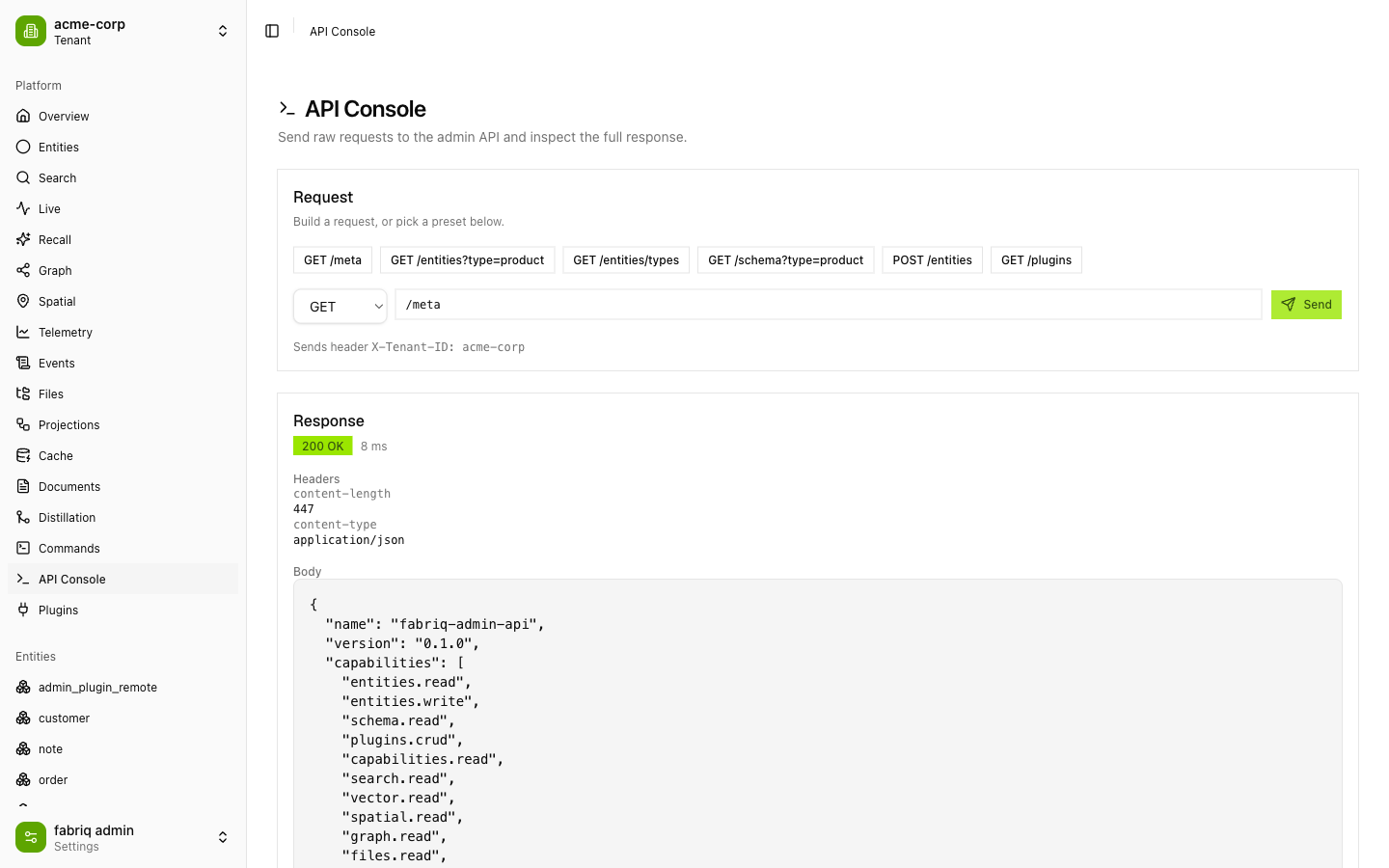Click the order entity icon

[x=23, y=779]
